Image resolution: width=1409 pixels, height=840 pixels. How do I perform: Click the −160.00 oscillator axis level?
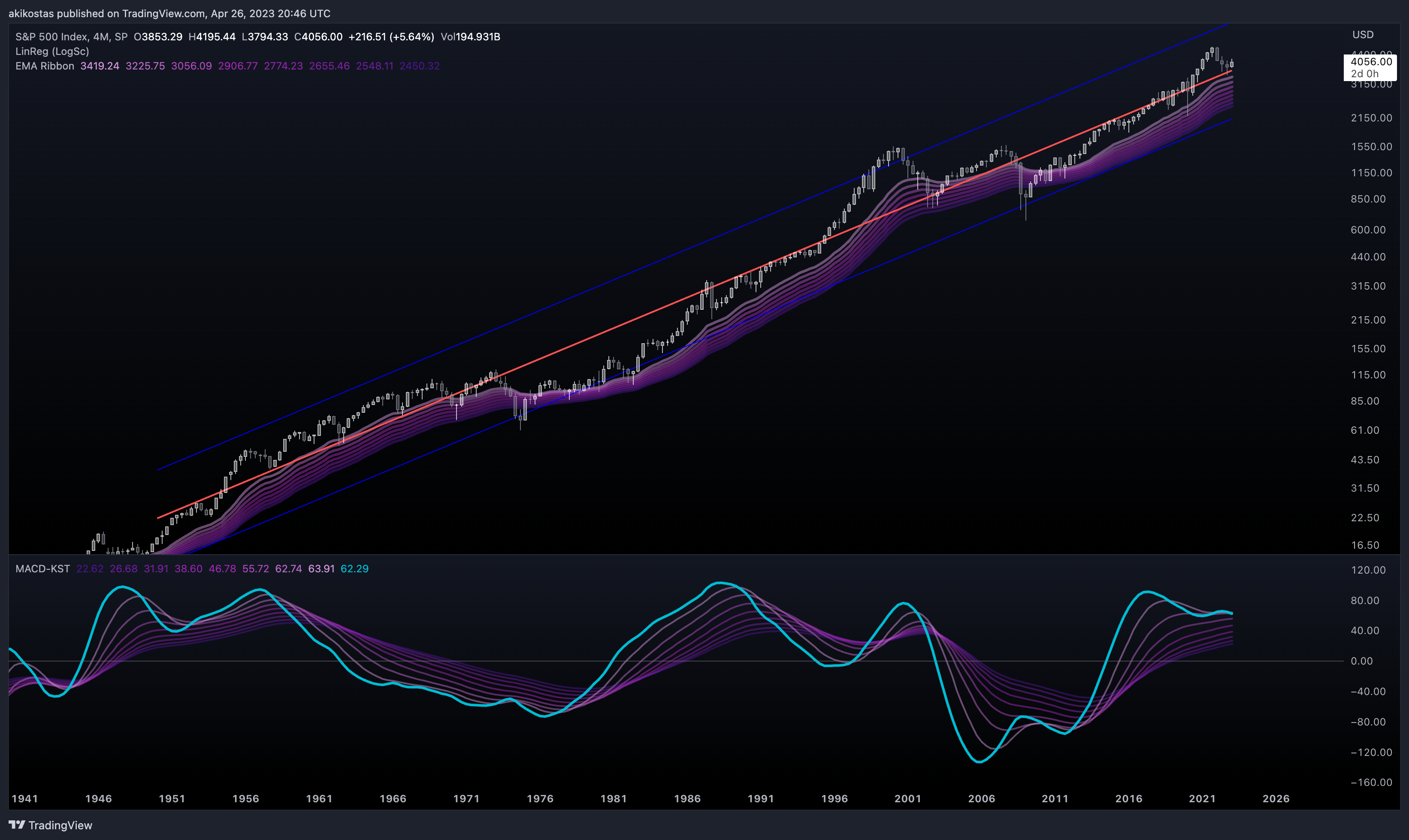click(x=1372, y=782)
